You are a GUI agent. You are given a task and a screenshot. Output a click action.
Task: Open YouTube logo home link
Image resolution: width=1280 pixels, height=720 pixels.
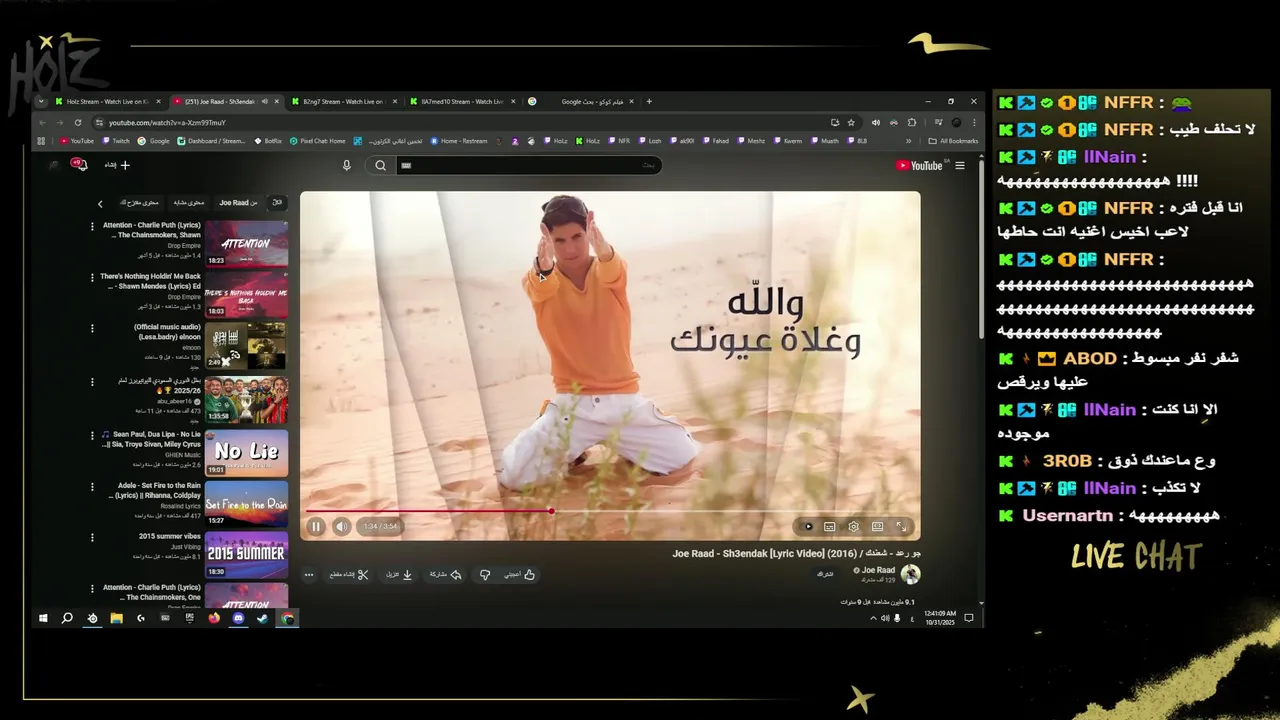[919, 166]
